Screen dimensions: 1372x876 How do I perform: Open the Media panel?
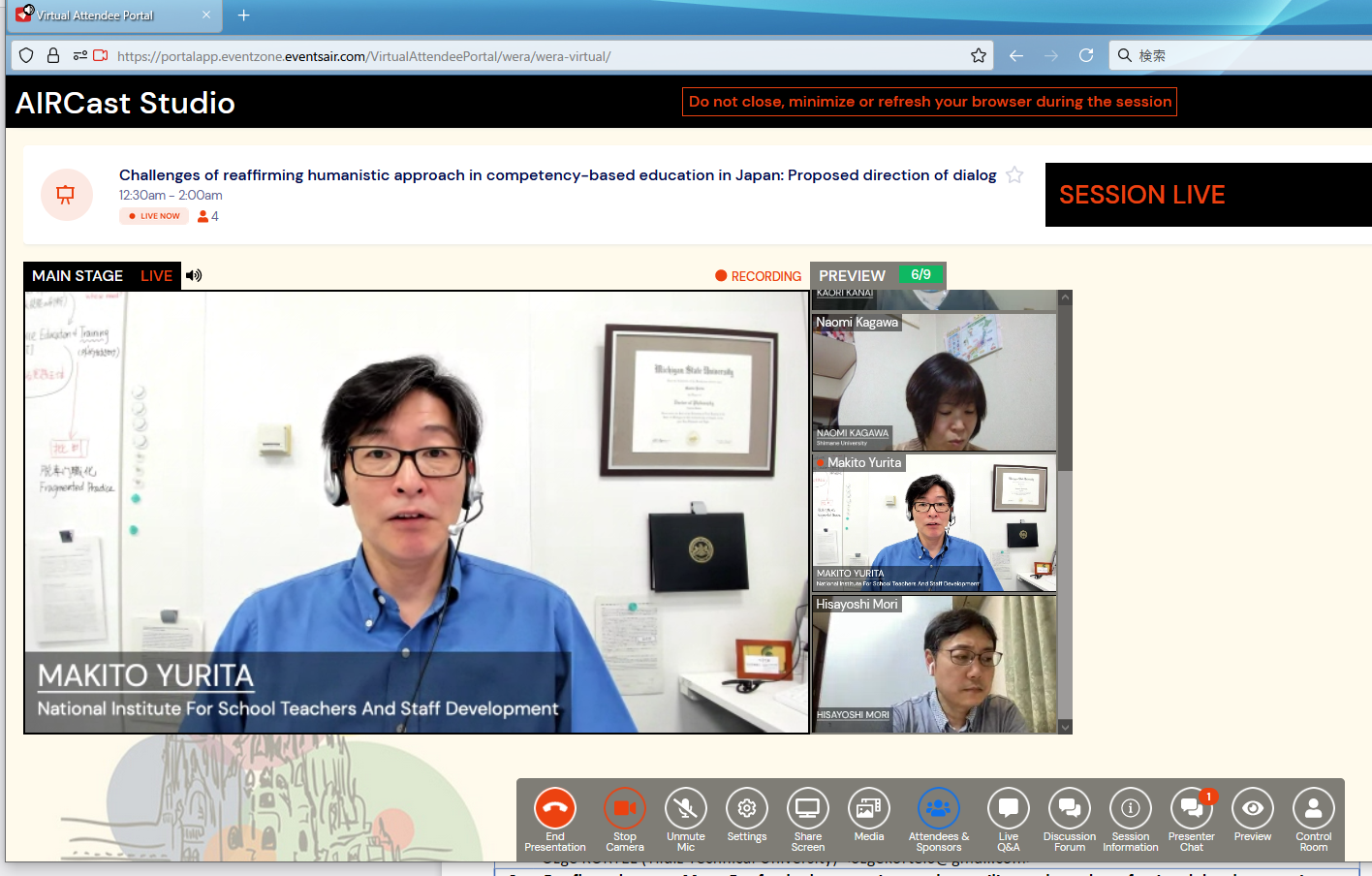click(x=869, y=808)
